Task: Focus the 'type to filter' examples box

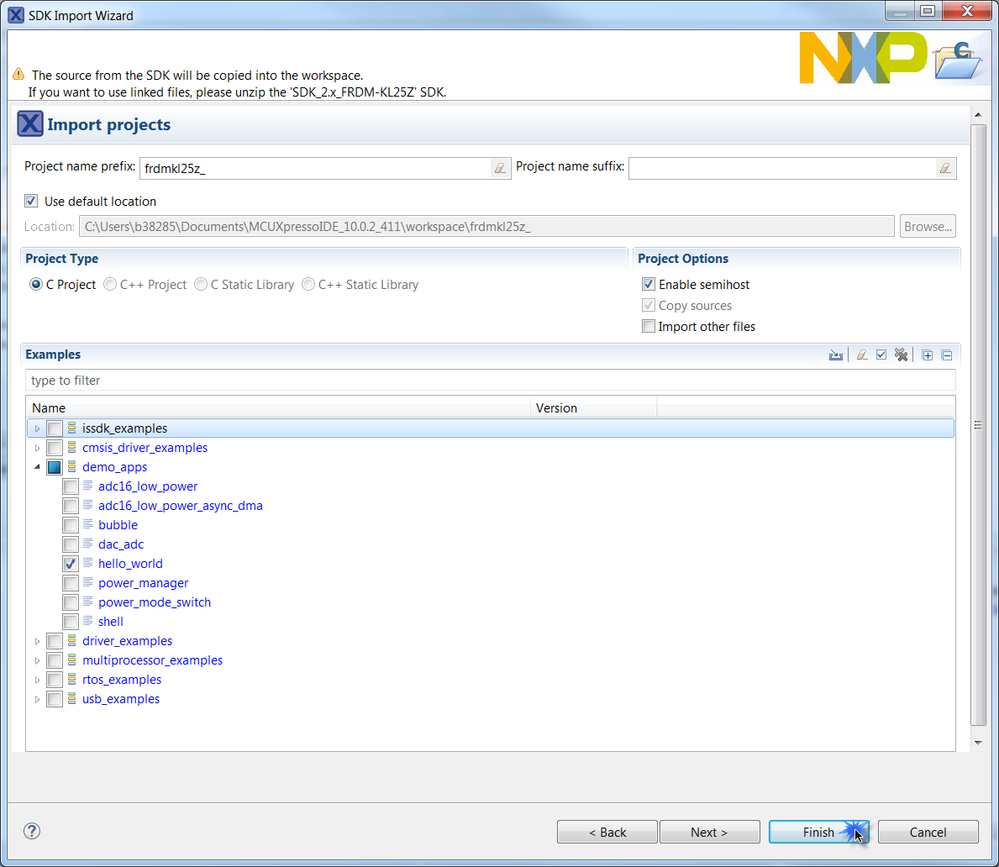Action: (491, 380)
